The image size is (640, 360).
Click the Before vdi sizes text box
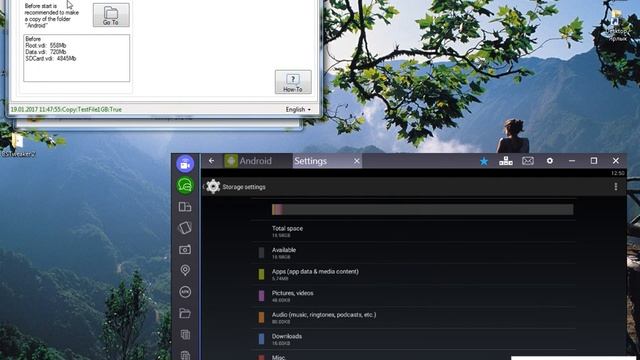coord(77,58)
